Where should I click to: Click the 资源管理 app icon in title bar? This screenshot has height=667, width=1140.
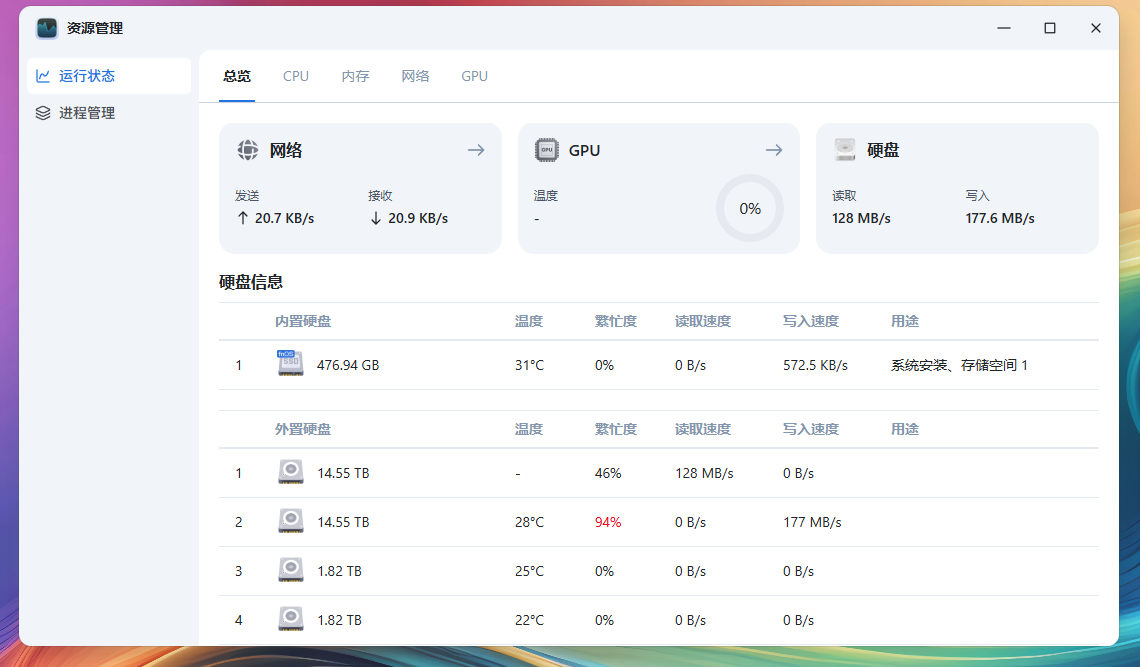pos(47,28)
